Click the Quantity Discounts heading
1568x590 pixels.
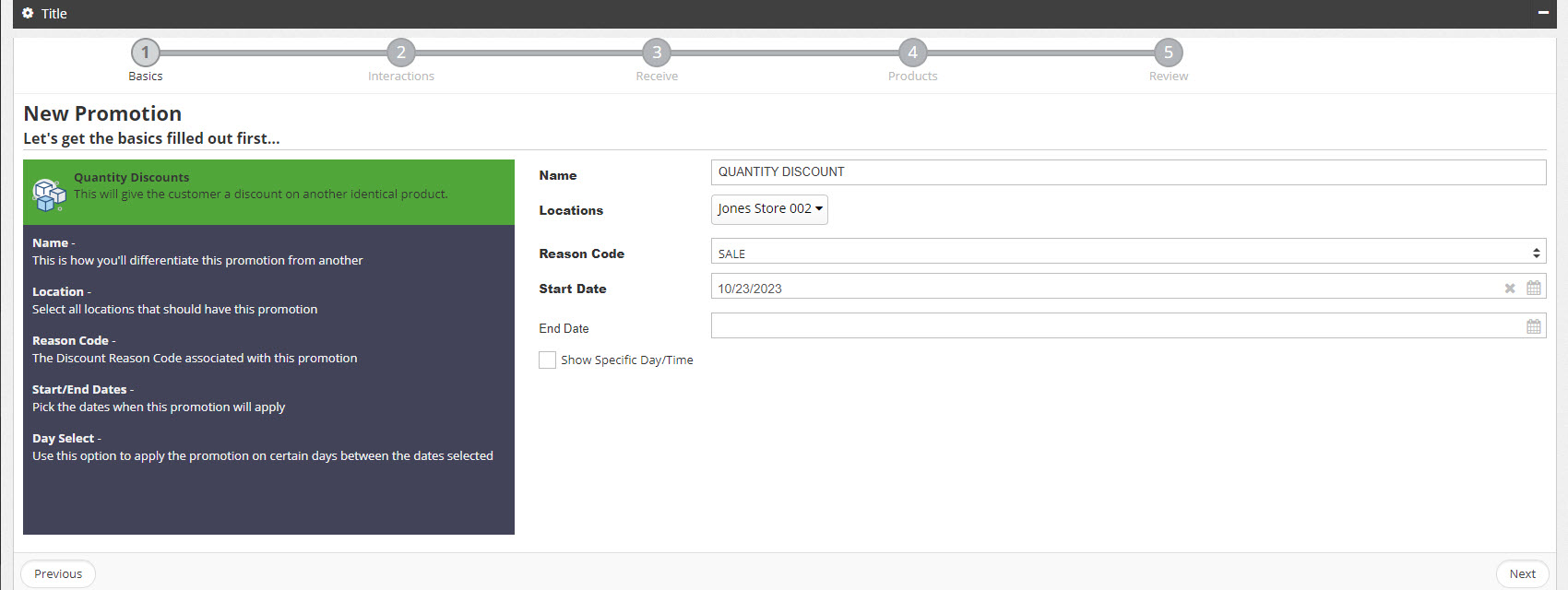click(x=131, y=177)
